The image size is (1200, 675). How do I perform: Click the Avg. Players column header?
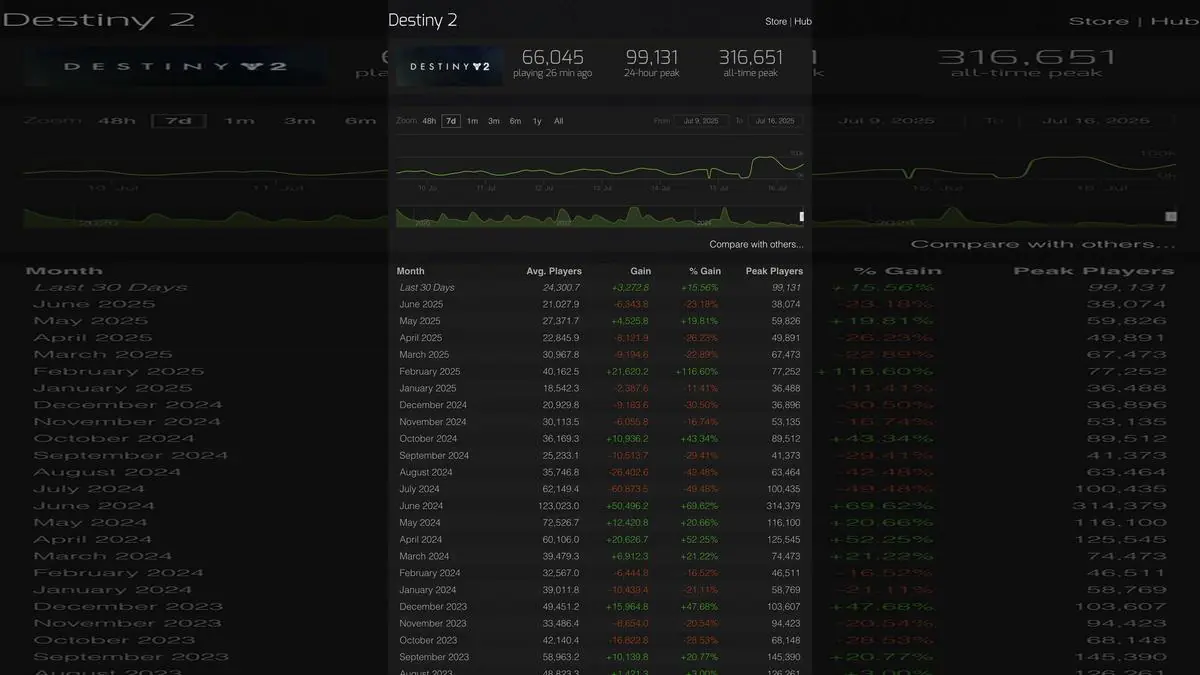point(553,271)
